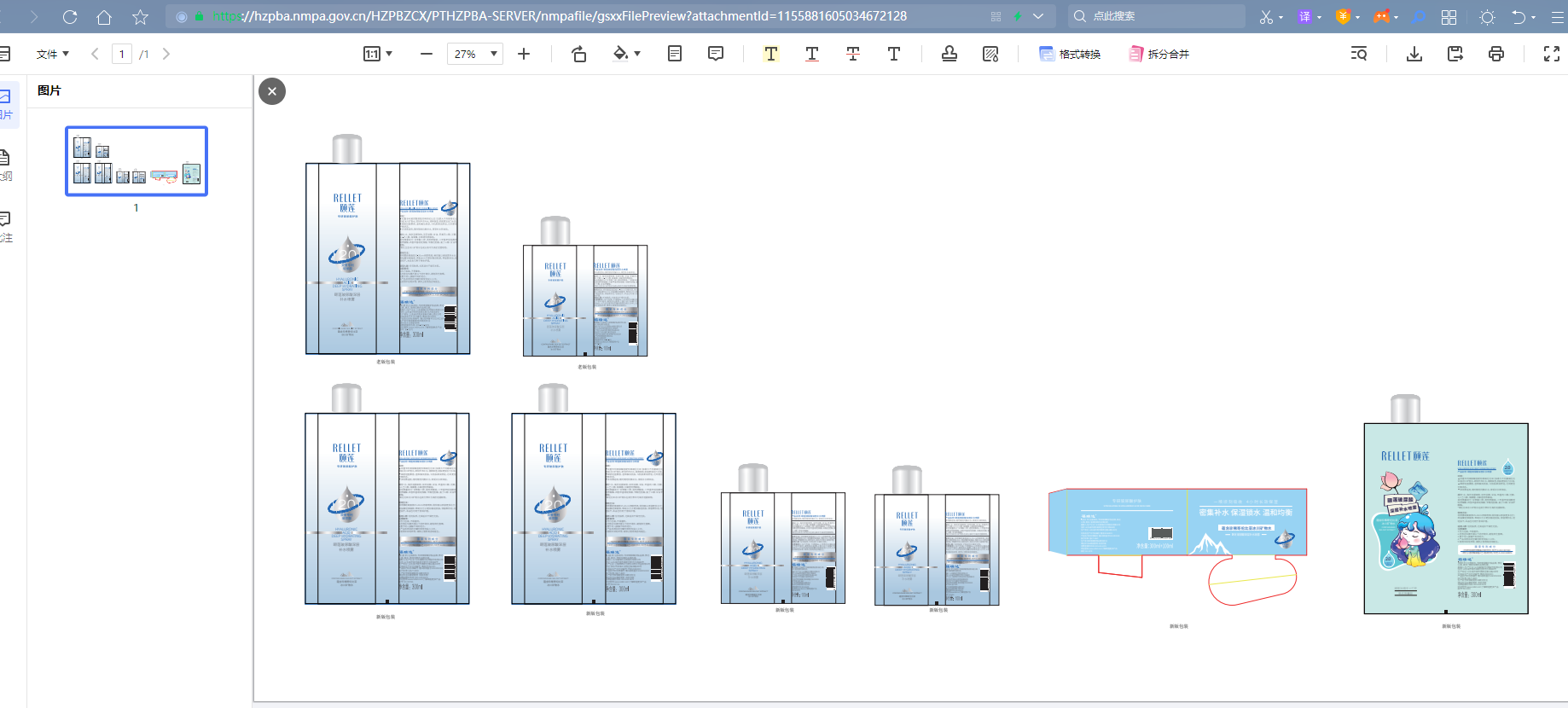Image resolution: width=1568 pixels, height=708 pixels.
Task: Add a comment note using speech bubble icon
Action: click(716, 54)
